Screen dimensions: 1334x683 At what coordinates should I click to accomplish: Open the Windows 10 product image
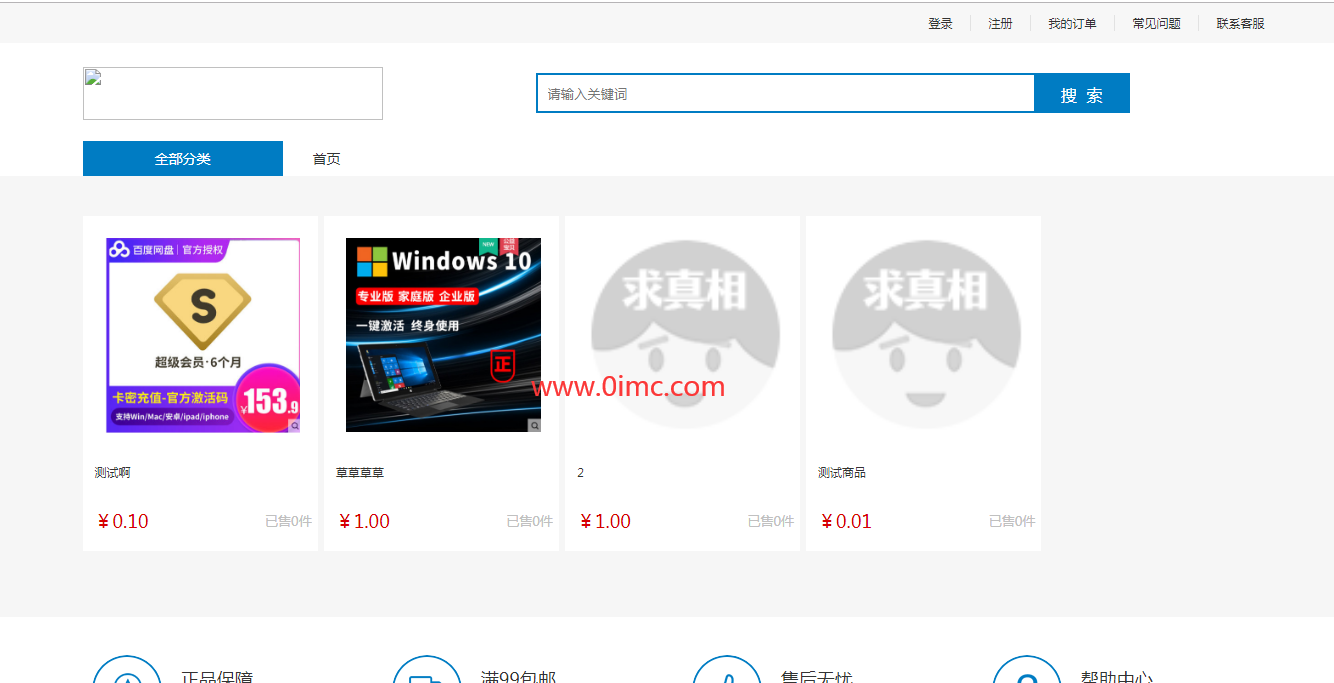tap(443, 335)
